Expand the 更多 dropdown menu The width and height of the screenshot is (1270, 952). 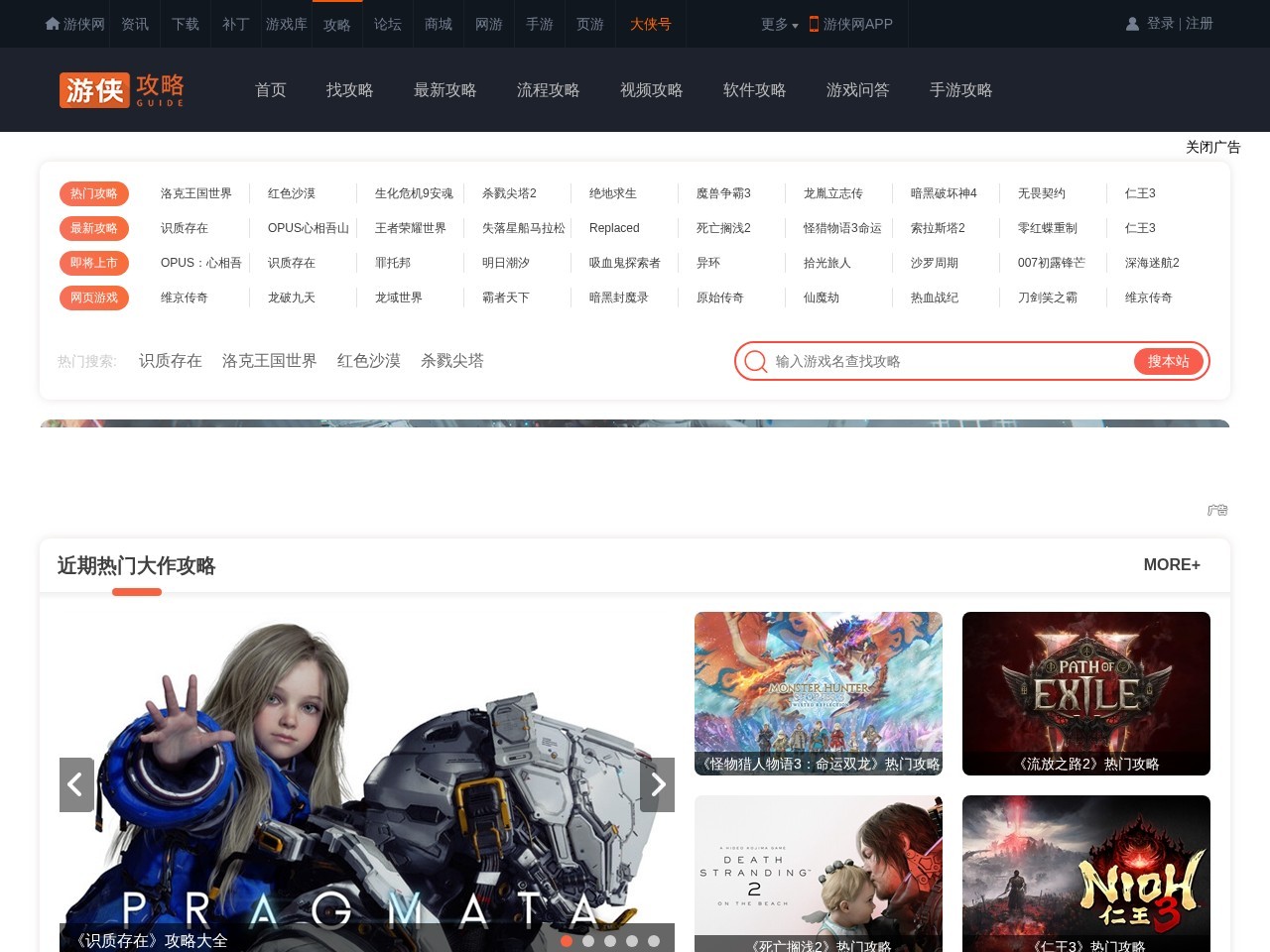[x=779, y=24]
